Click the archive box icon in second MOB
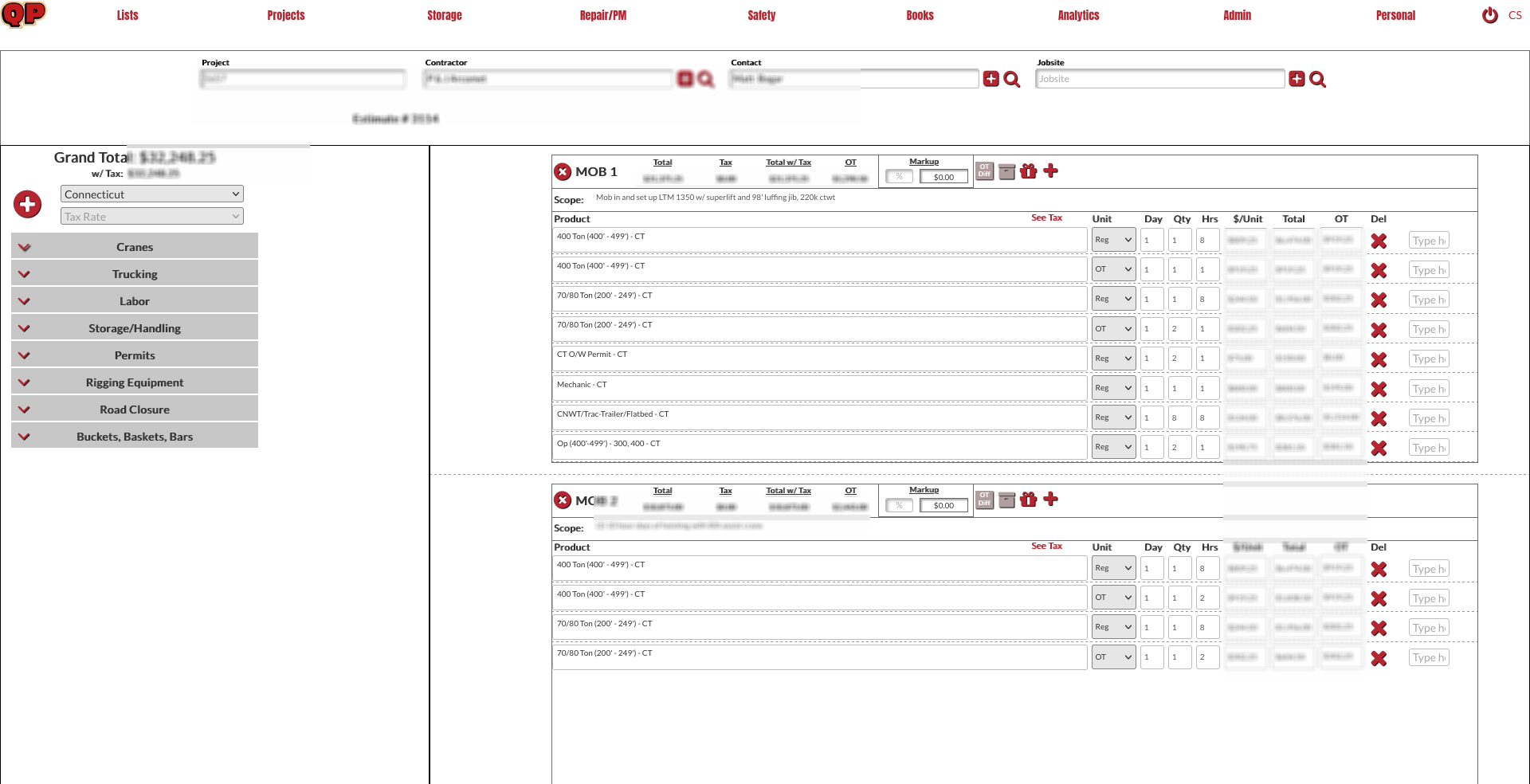 coord(1007,500)
